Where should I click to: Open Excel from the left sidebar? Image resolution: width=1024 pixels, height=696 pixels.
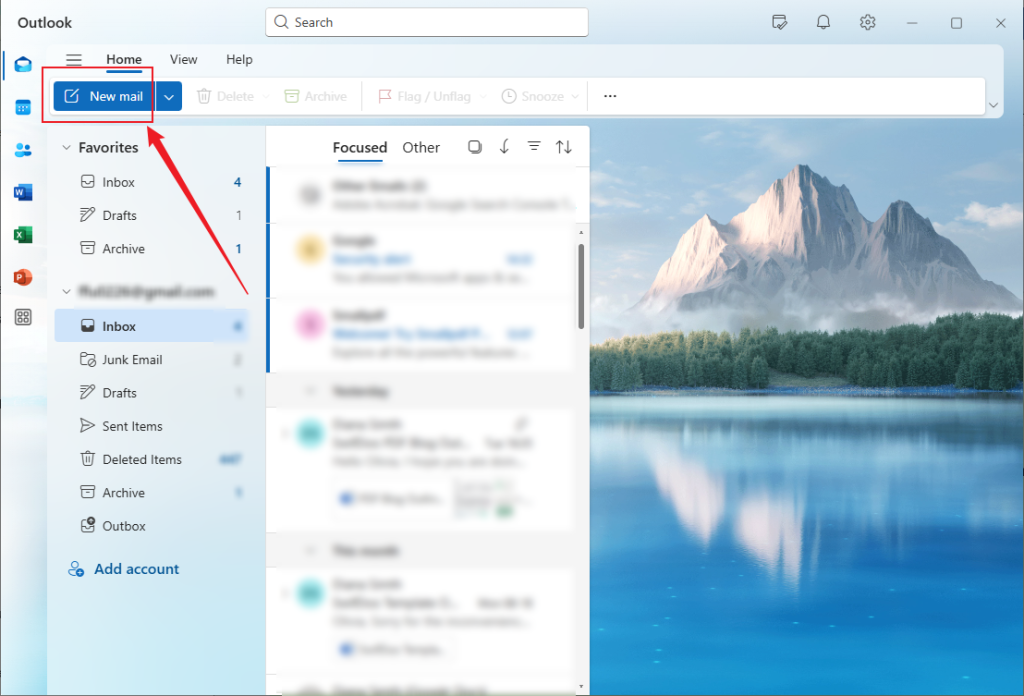22,234
